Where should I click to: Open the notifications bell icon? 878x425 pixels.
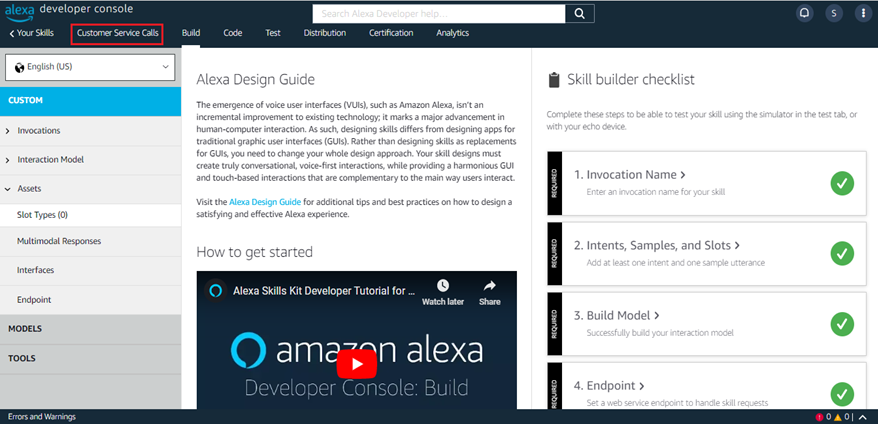coord(804,13)
